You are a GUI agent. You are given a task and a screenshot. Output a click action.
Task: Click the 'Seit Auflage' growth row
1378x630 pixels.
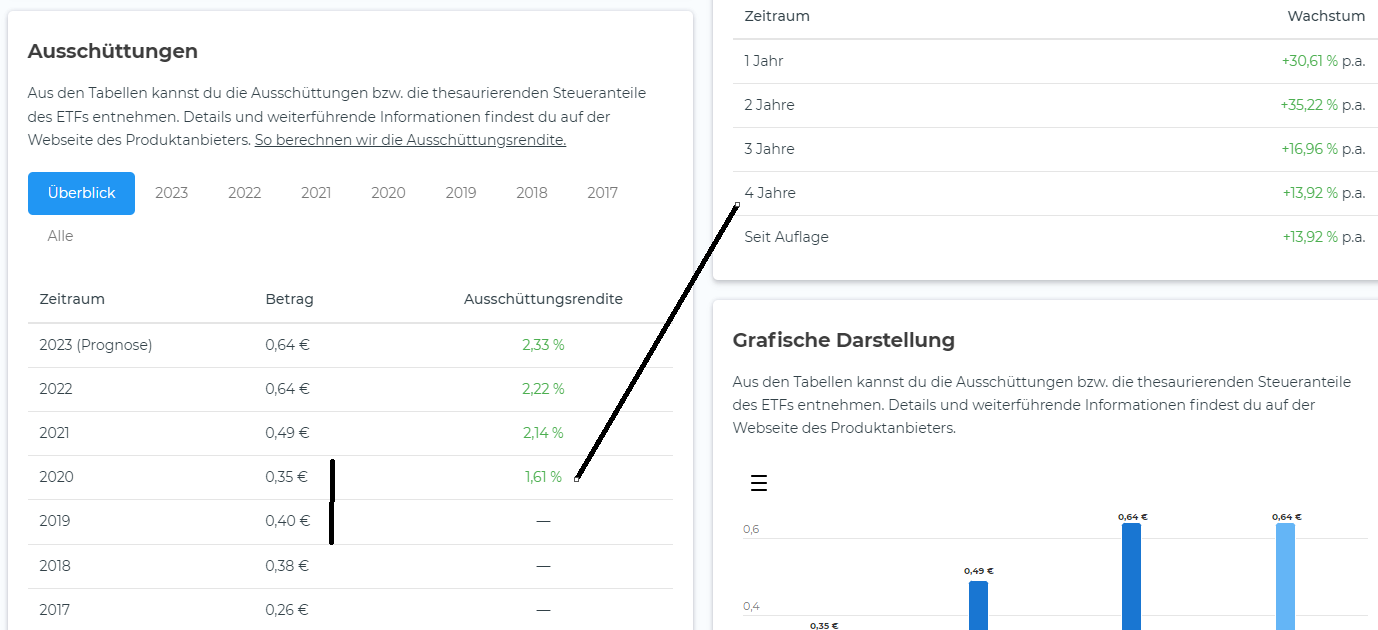coord(1055,237)
